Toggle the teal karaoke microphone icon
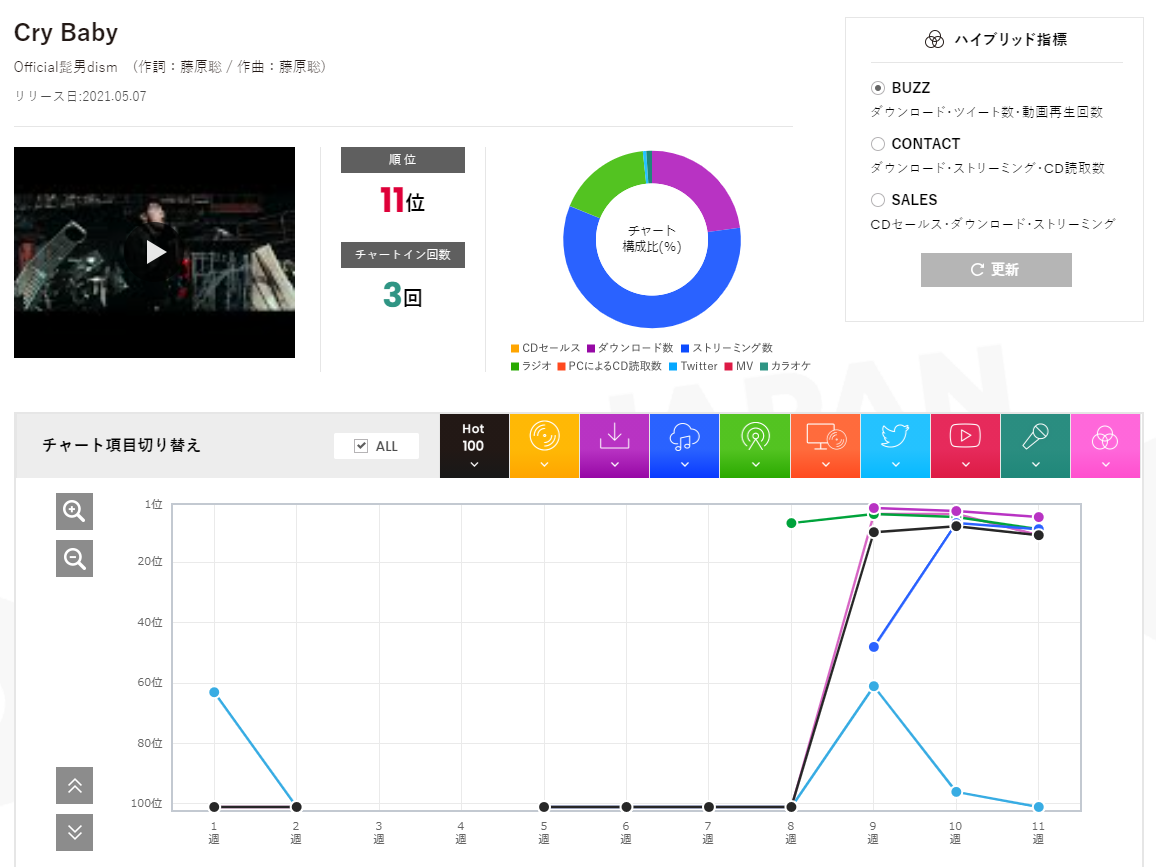The width and height of the screenshot is (1156, 867). pyautogui.click(x=1035, y=436)
